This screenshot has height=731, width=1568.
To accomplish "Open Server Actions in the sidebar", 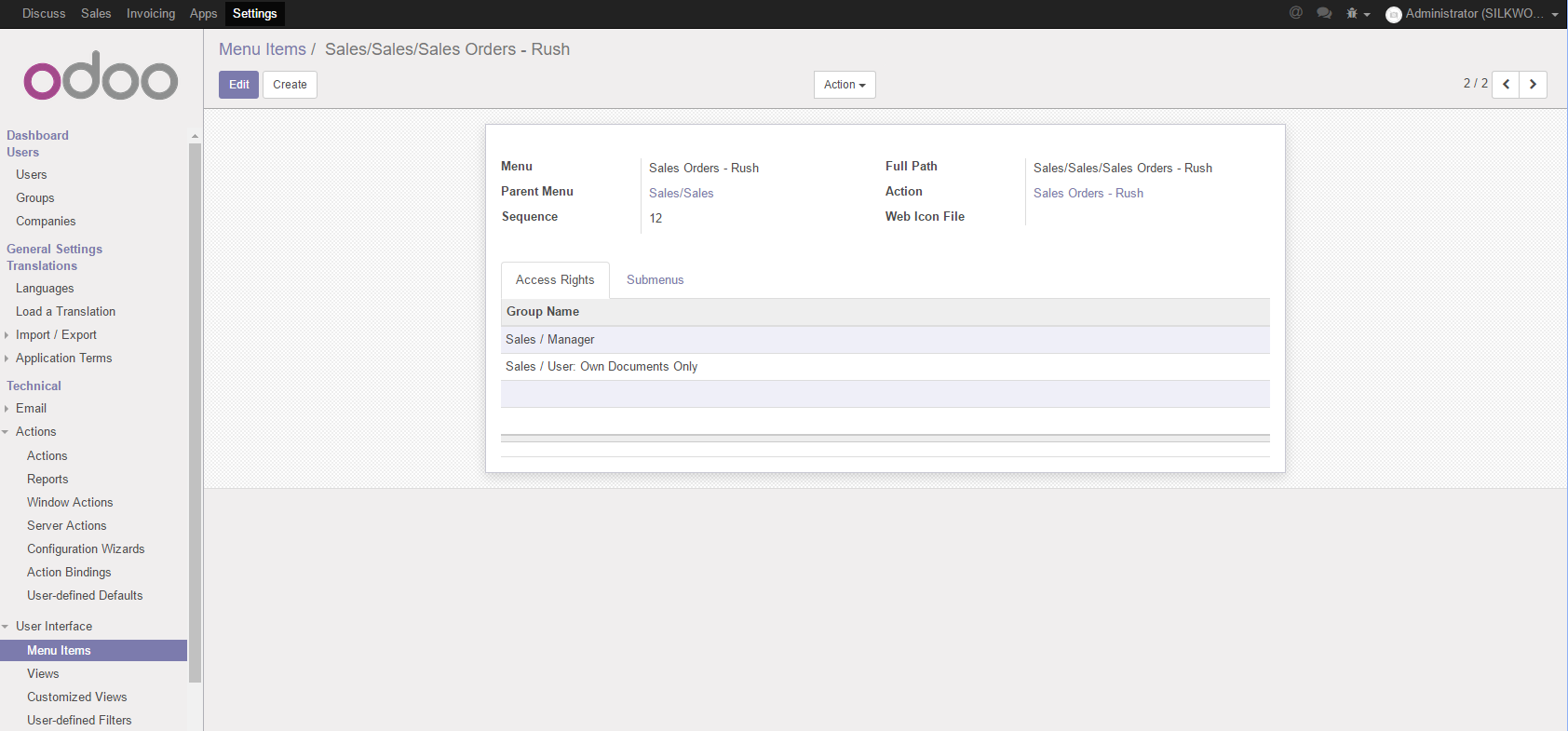I will pos(66,526).
